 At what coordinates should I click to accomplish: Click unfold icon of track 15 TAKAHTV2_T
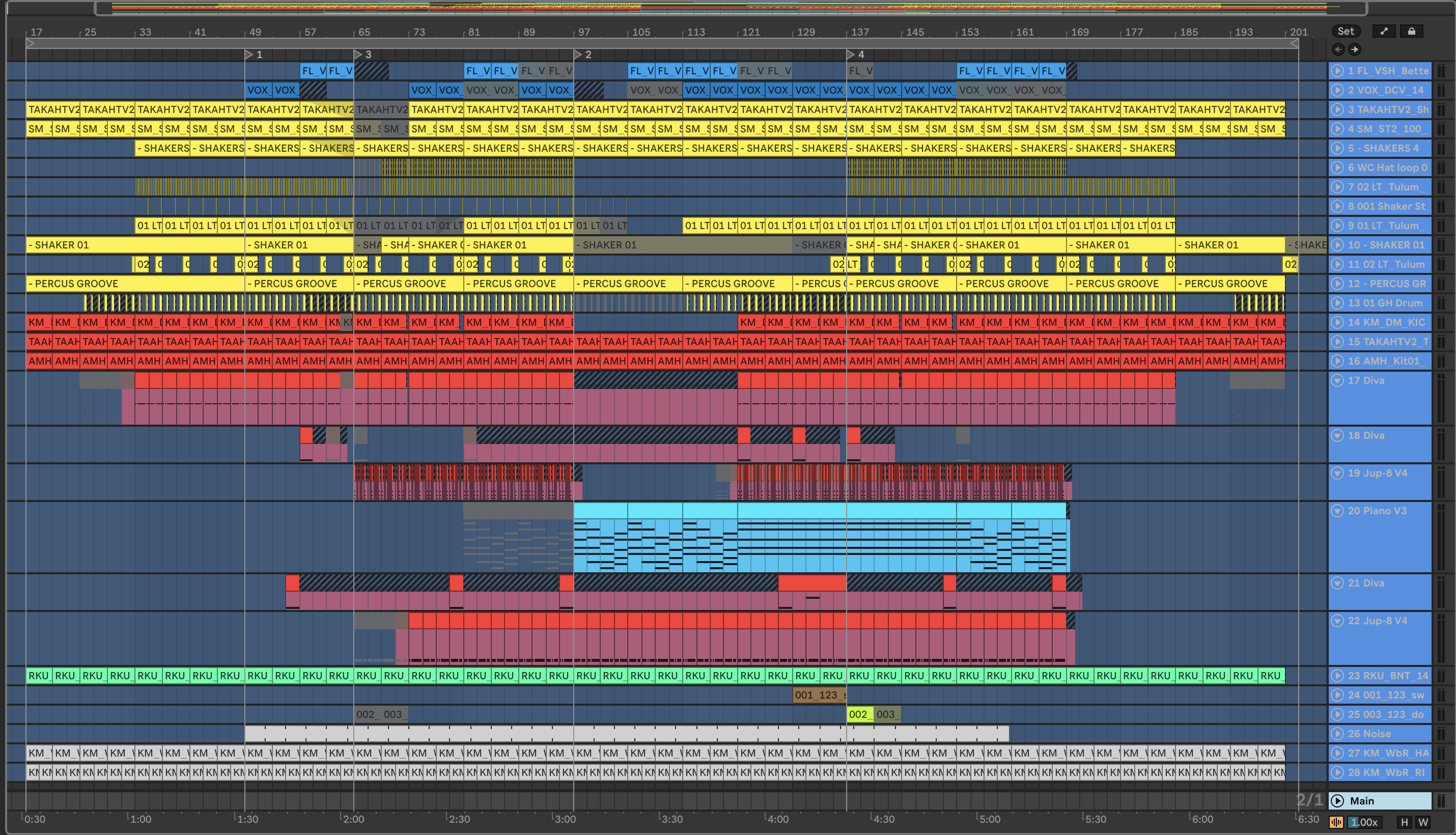point(1337,342)
